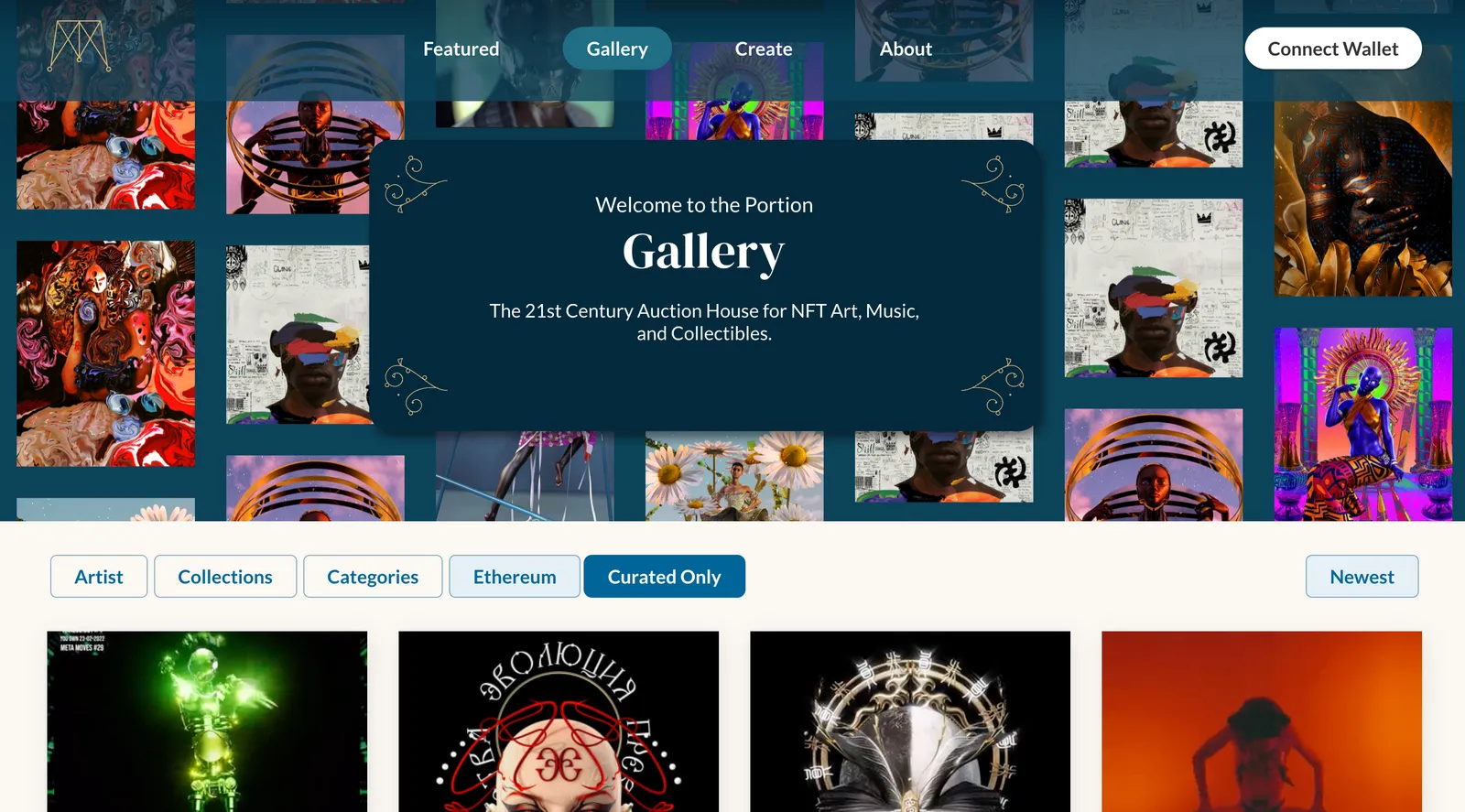Toggle the Curated Only filter

click(665, 577)
